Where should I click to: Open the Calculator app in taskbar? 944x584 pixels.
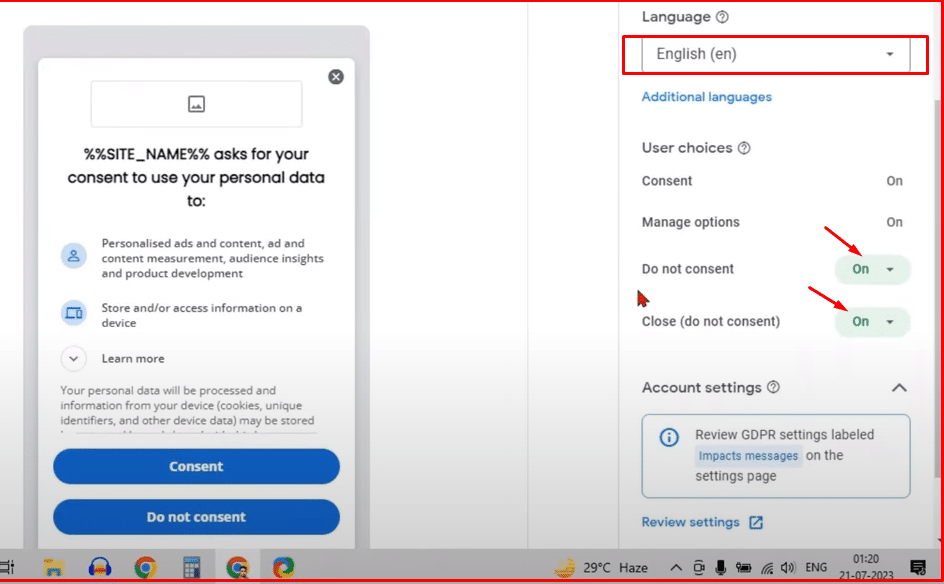point(191,567)
